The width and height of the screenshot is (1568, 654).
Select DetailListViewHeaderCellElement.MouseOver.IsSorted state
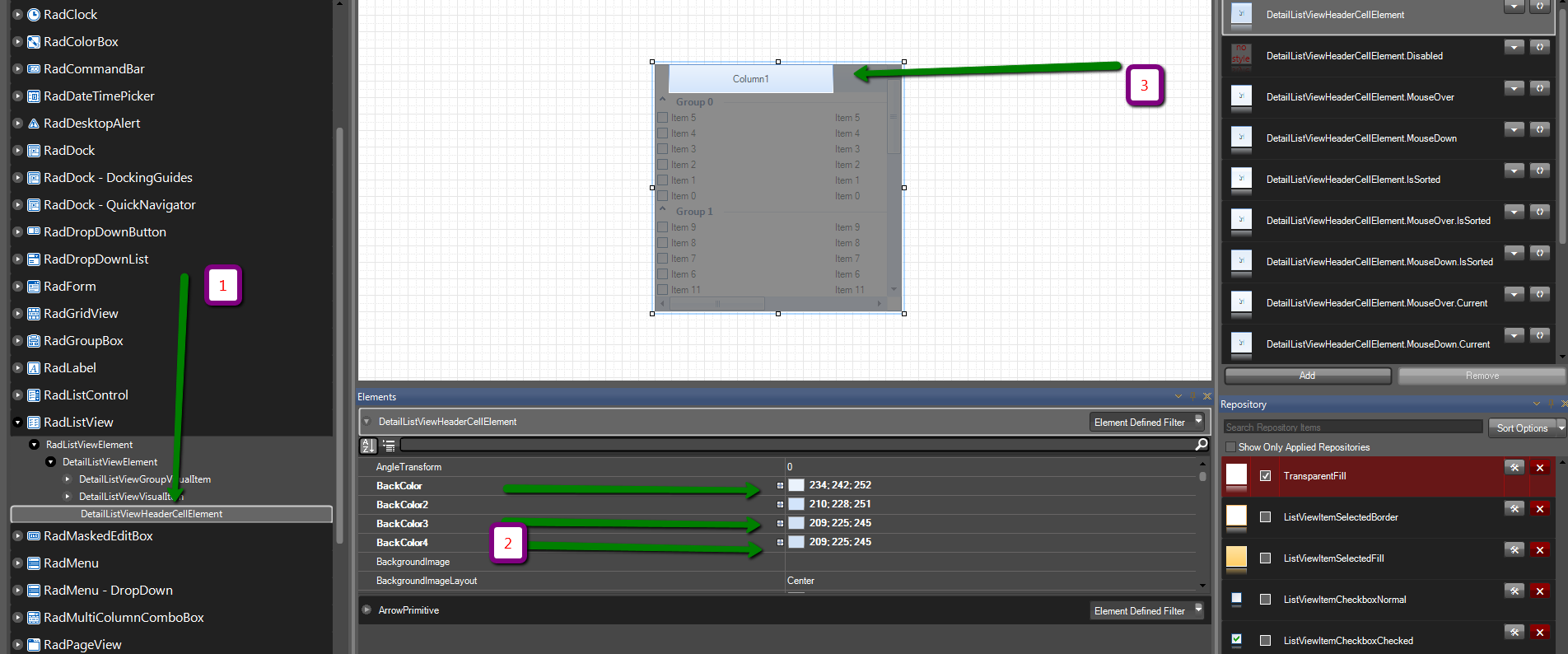[1378, 221]
